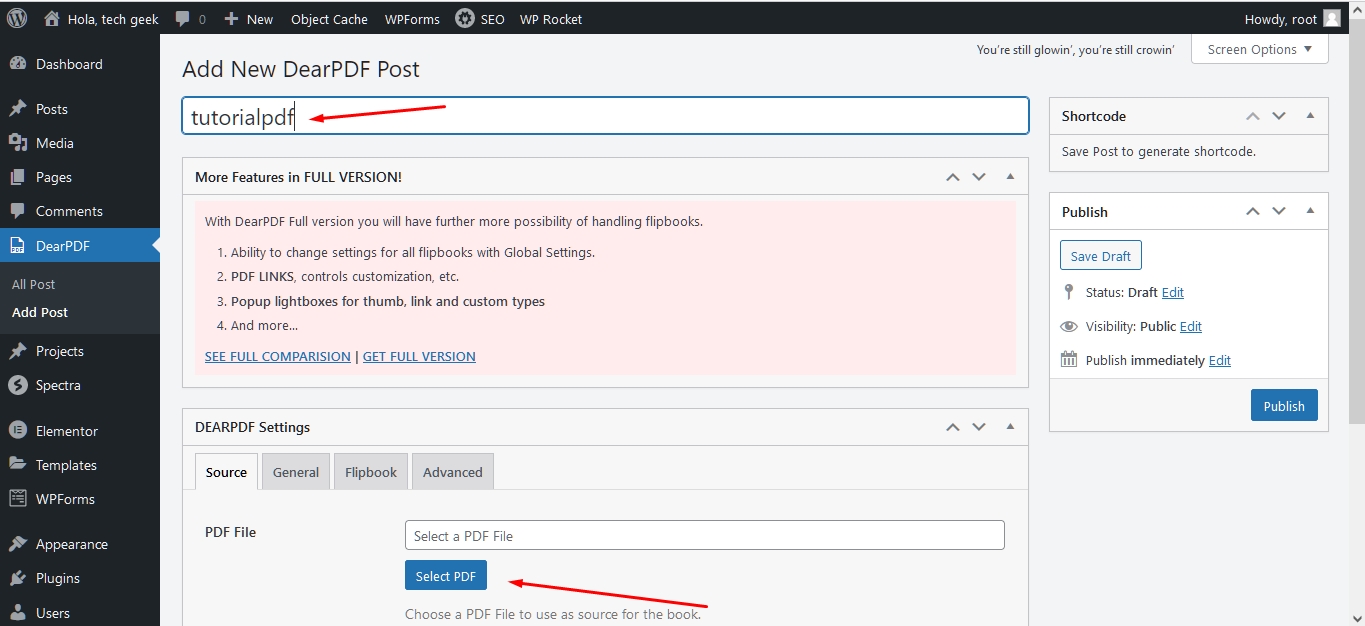Click the plus icon next to New

point(231,19)
